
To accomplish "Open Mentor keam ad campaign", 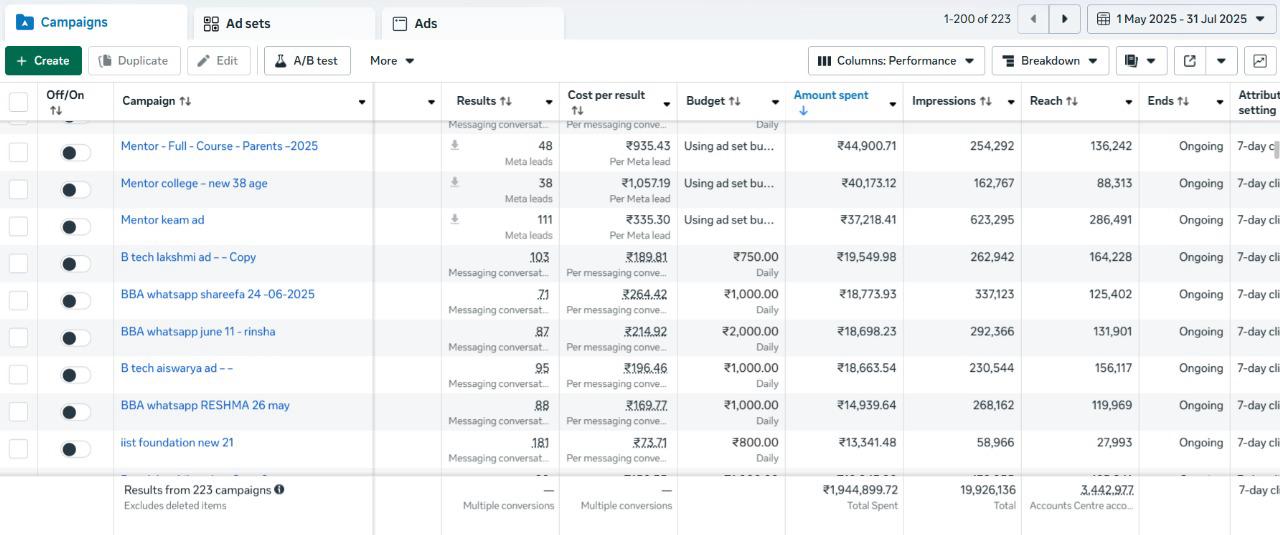I will coord(162,220).
